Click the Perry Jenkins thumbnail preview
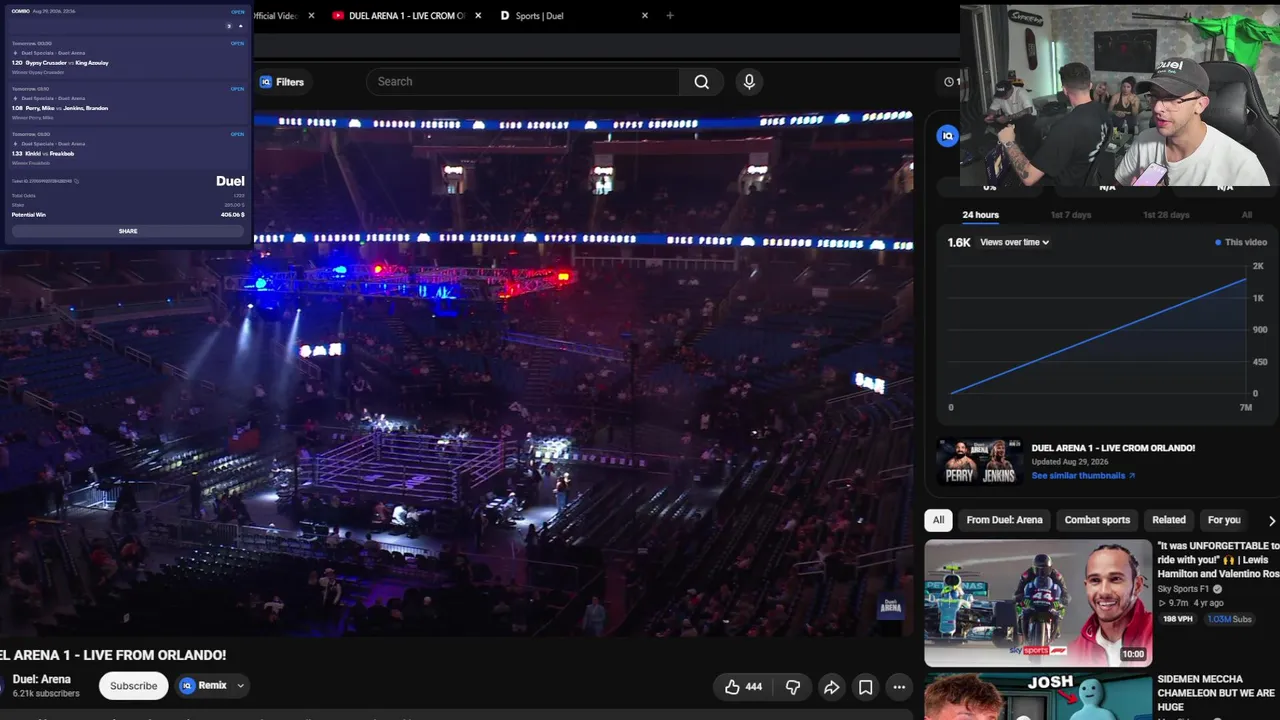The width and height of the screenshot is (1280, 720). pos(979,462)
